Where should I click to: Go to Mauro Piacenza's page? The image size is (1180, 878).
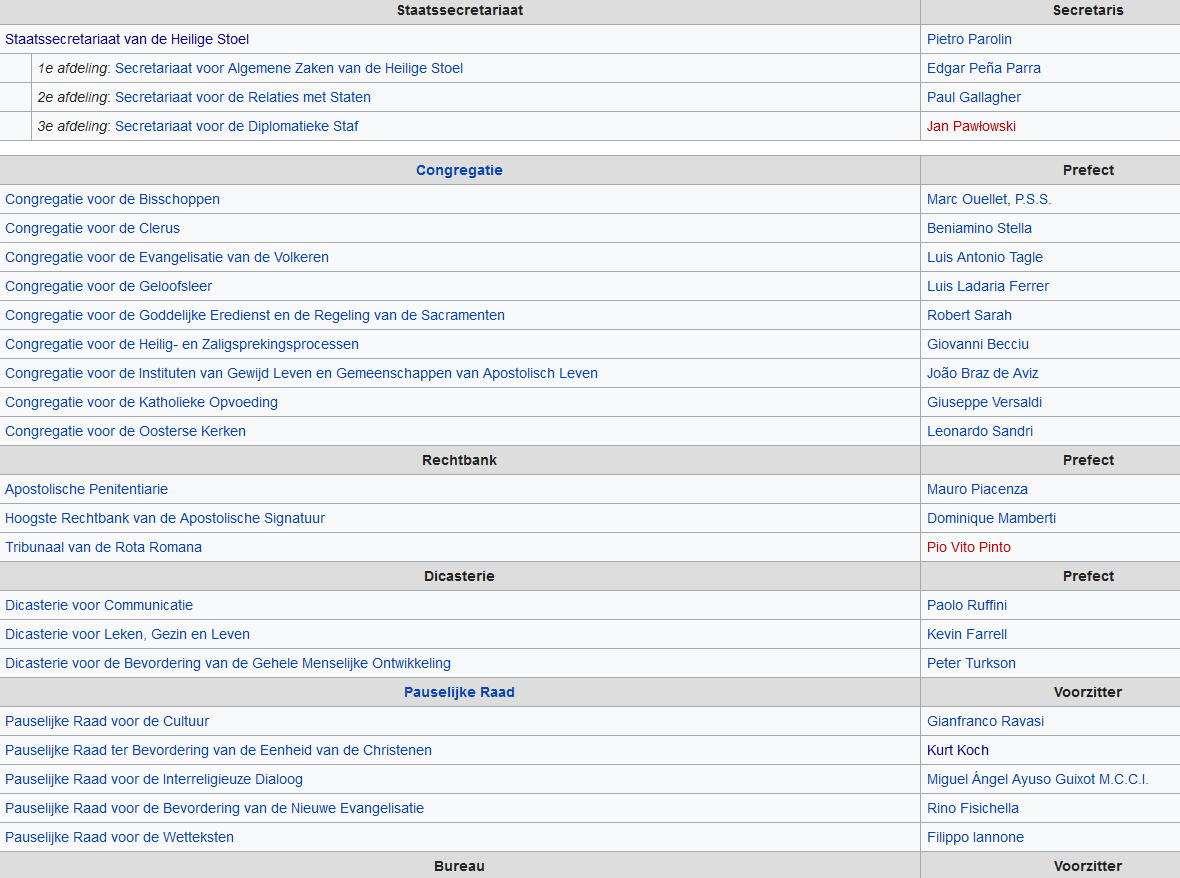[977, 489]
